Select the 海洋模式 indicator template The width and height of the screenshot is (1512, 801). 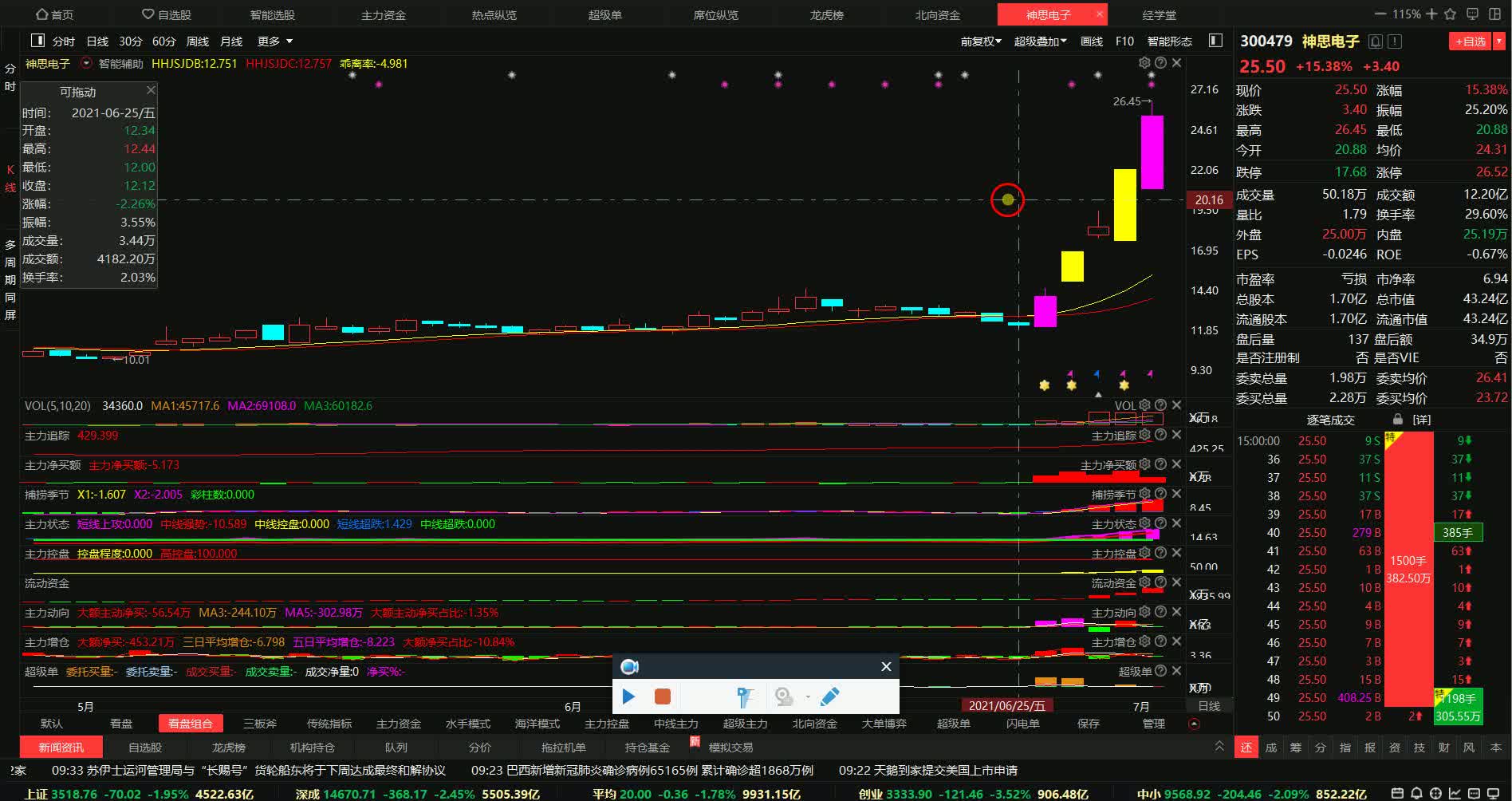[x=537, y=724]
